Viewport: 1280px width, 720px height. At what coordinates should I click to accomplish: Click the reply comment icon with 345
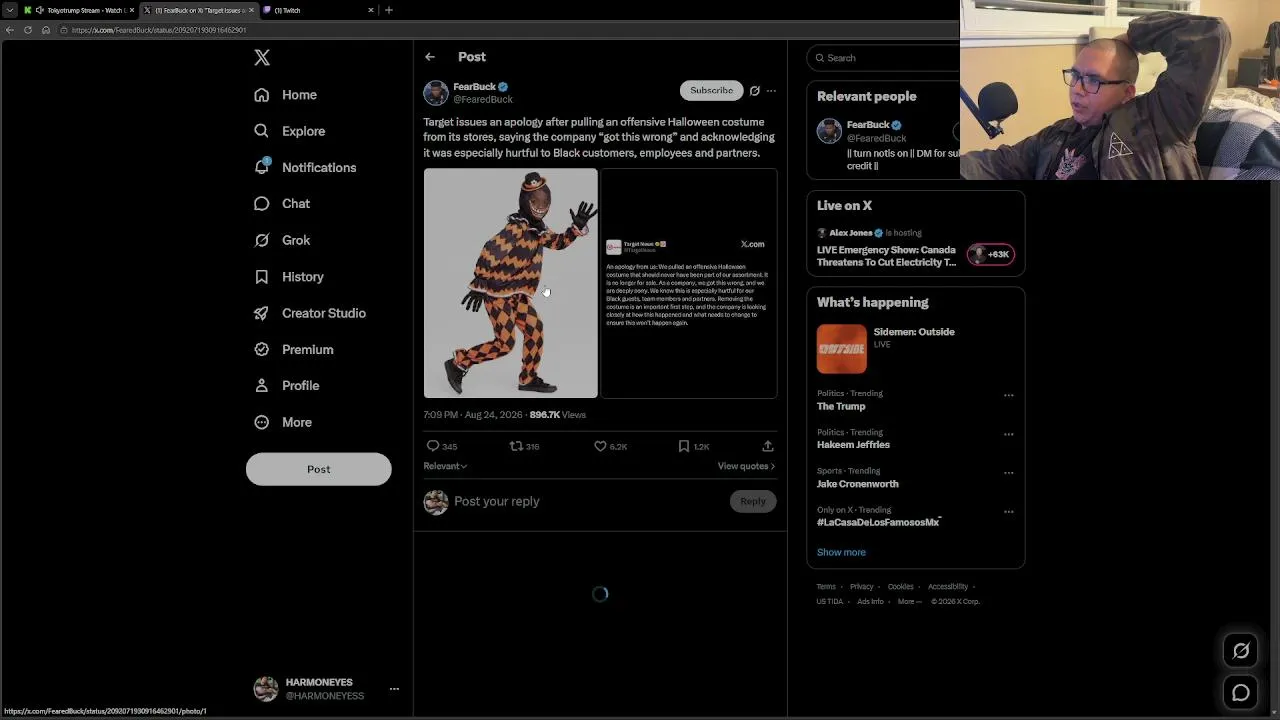pos(433,446)
